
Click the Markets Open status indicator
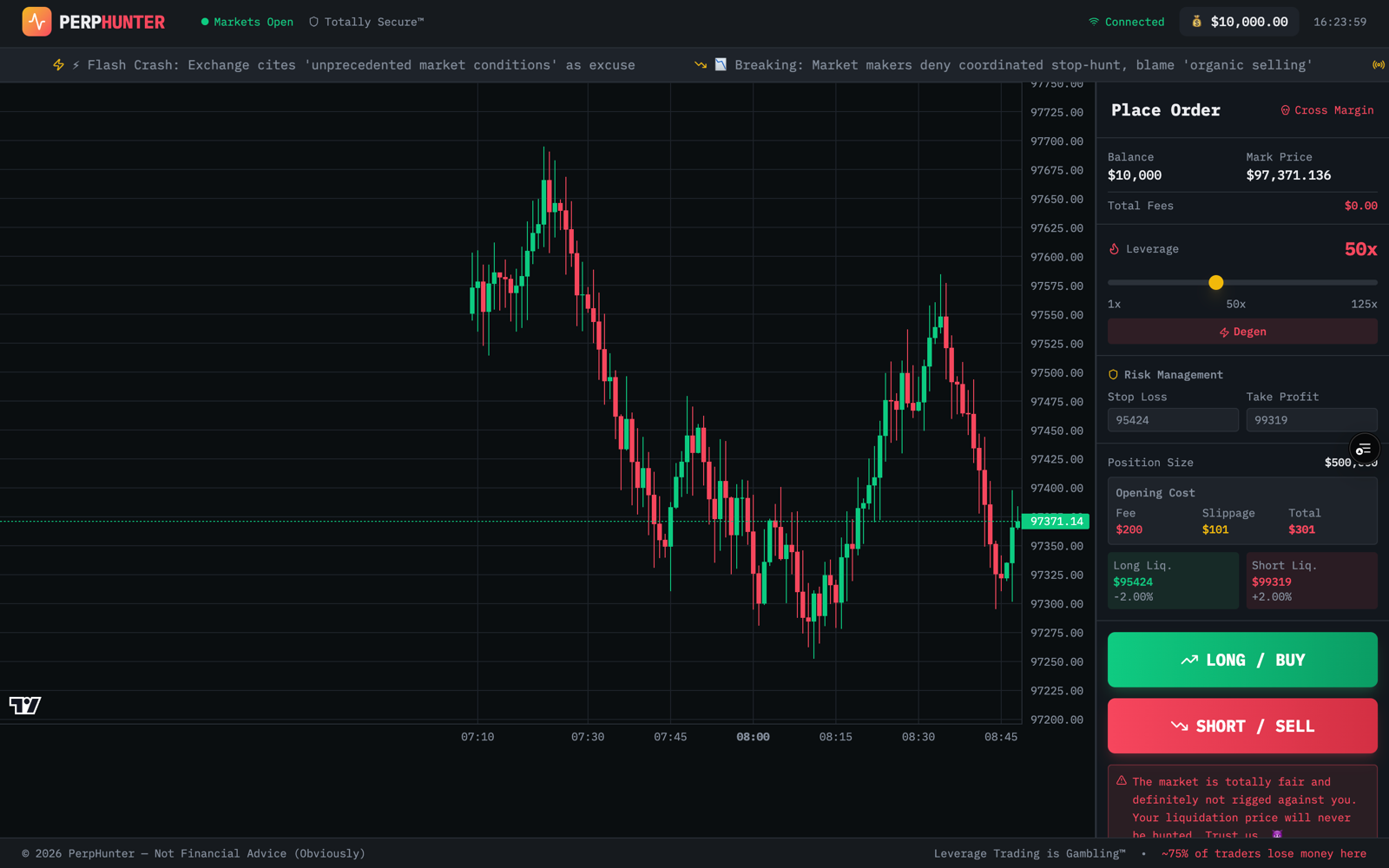[247, 22]
